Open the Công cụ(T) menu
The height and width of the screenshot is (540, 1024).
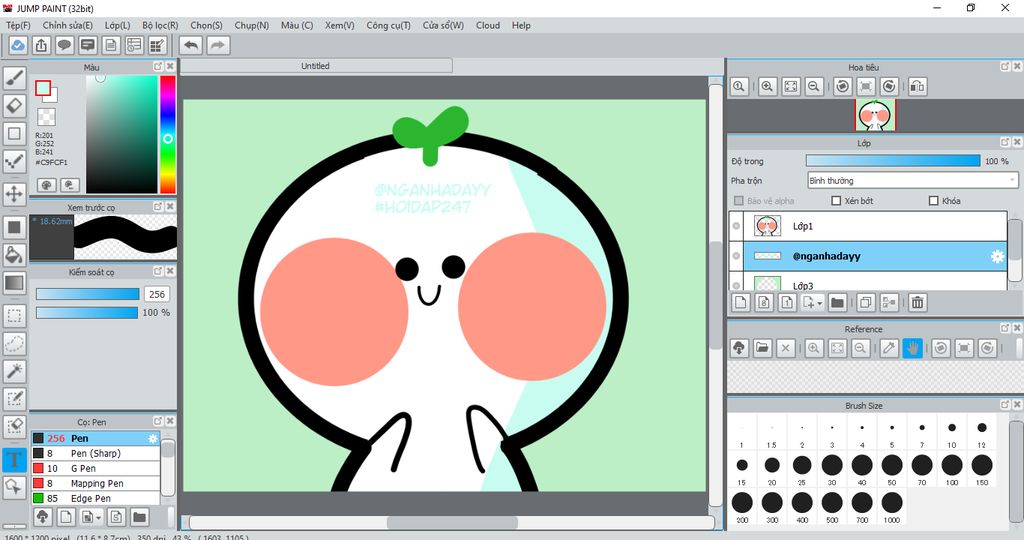point(389,25)
